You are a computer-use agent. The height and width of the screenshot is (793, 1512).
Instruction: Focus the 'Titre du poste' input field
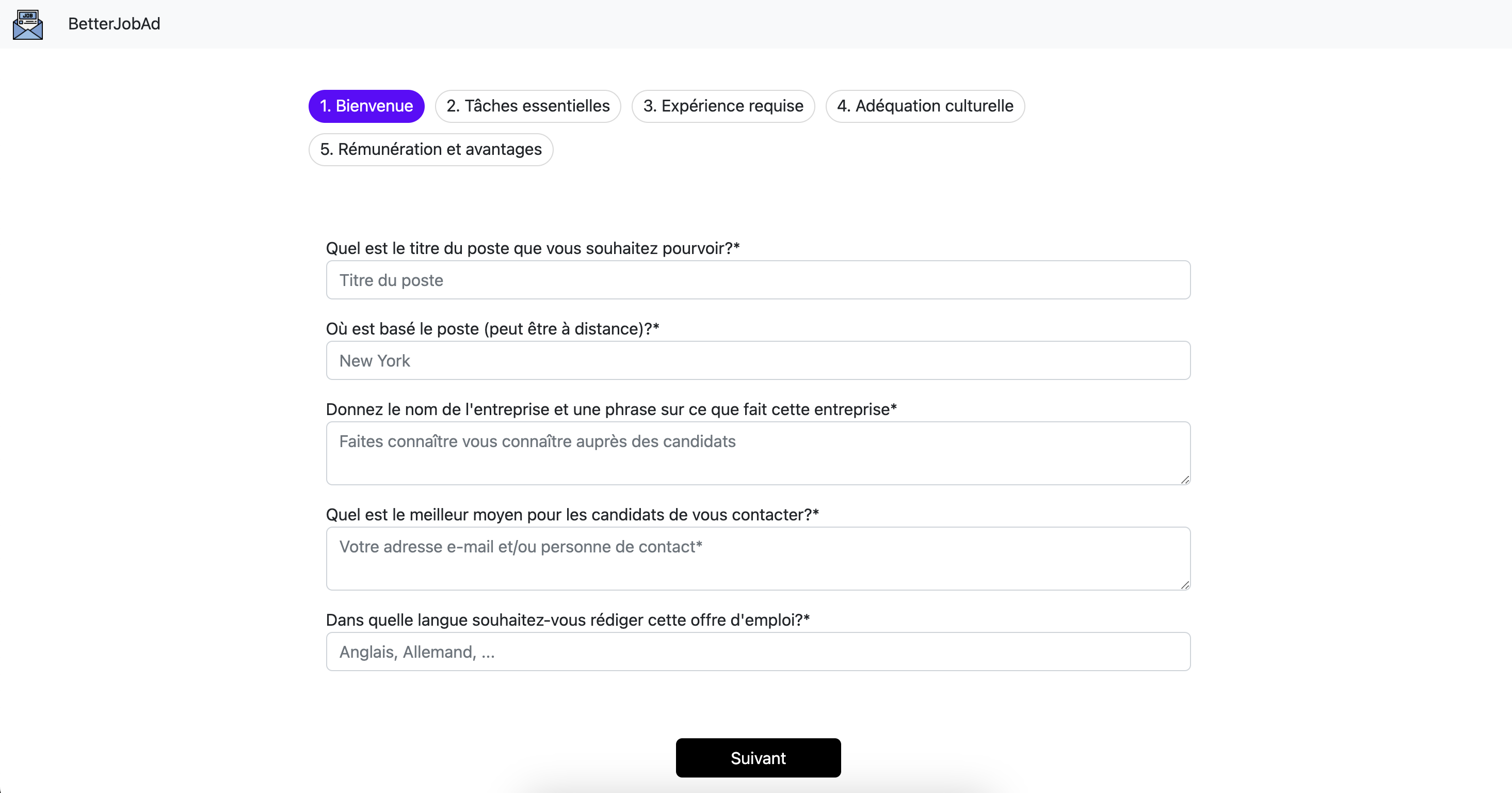pos(759,280)
